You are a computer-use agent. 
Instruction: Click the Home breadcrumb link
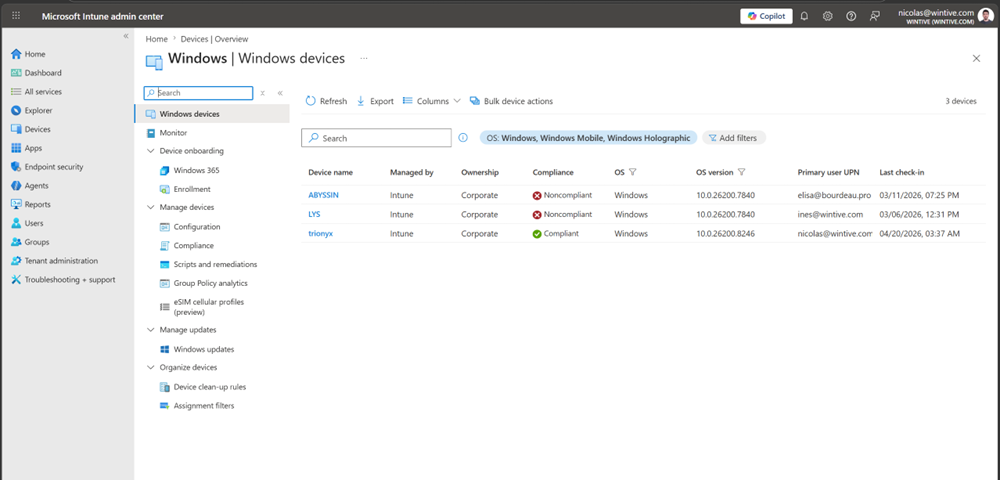[156, 39]
